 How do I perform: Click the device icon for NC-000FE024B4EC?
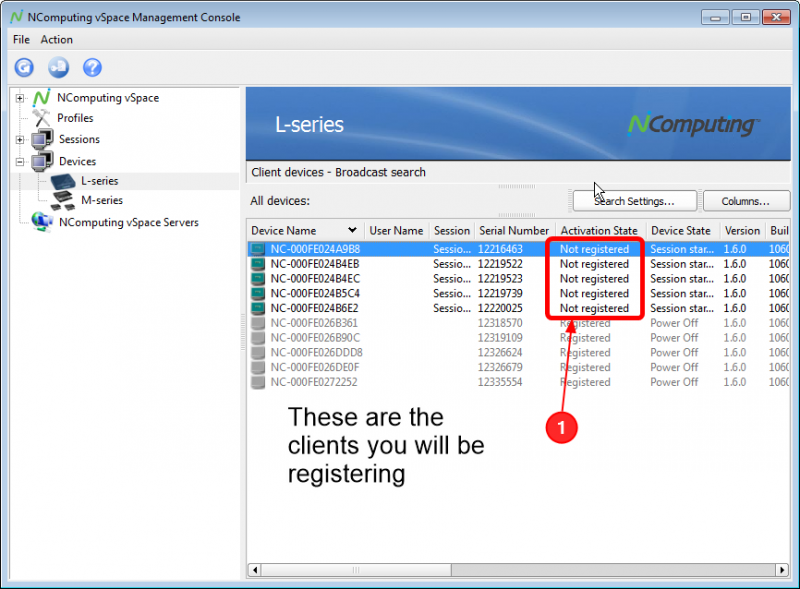coord(258,279)
